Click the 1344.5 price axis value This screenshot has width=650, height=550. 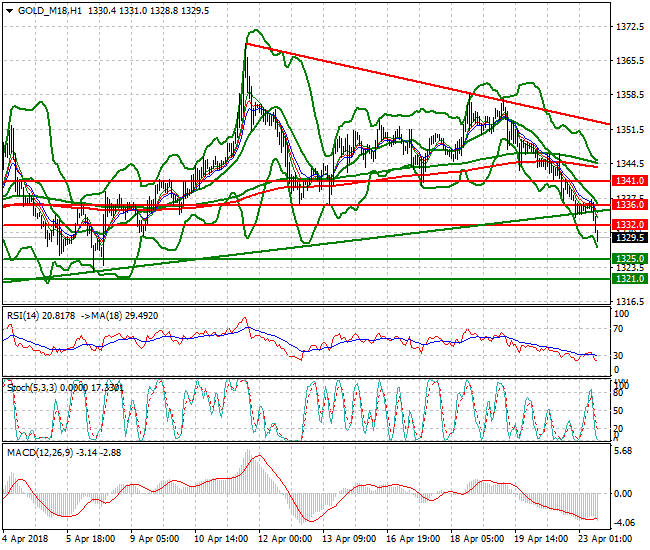coord(630,164)
